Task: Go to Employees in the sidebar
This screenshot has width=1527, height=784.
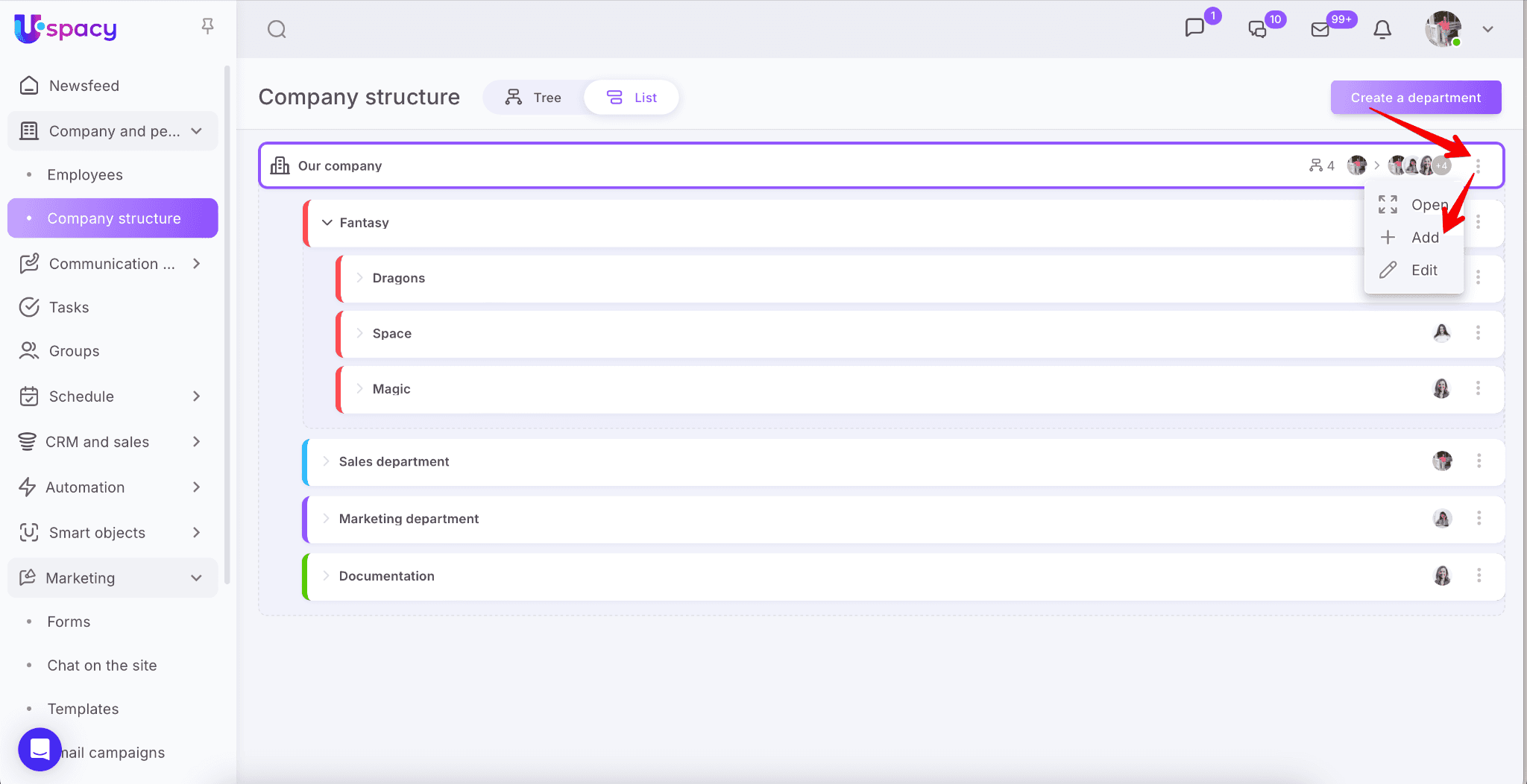Action: [85, 175]
